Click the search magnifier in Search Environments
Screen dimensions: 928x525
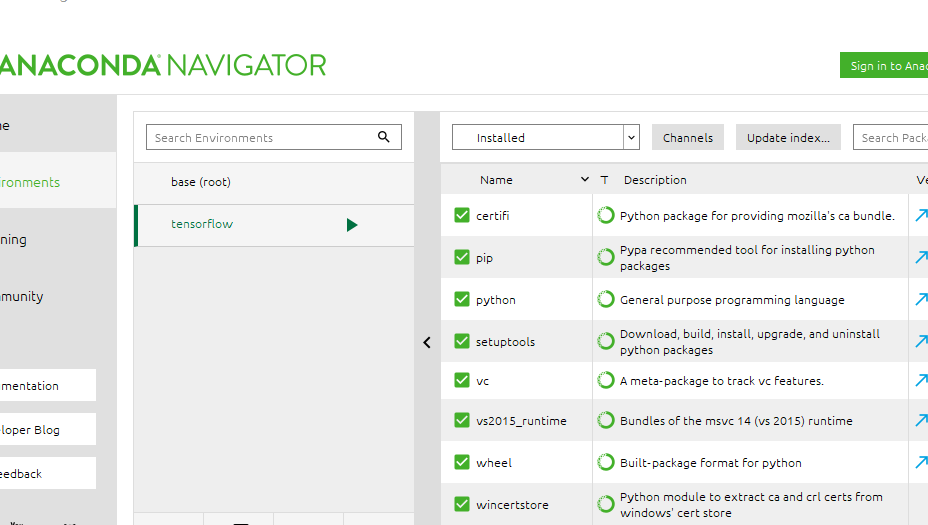click(384, 137)
